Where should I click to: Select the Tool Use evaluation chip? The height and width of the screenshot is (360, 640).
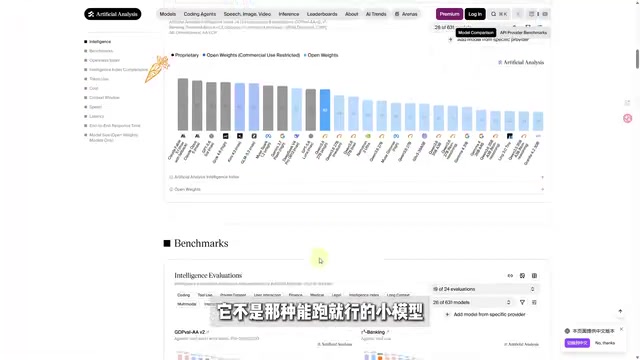pyautogui.click(x=205, y=295)
